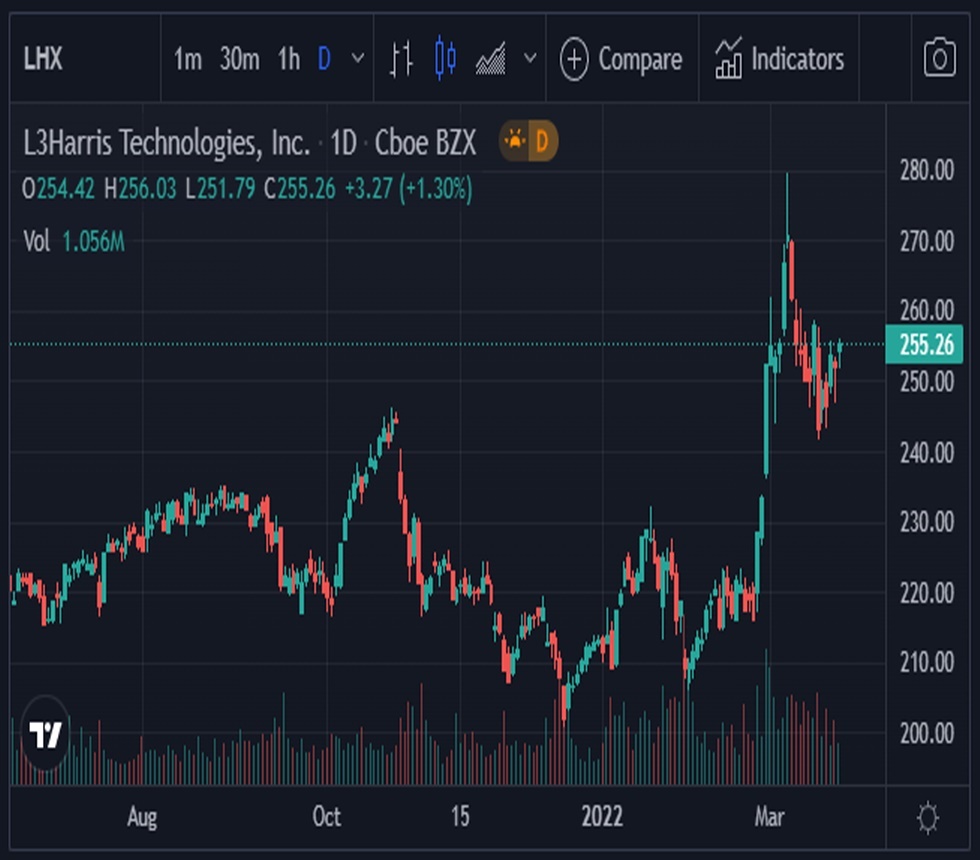Viewport: 980px width, 860px height.
Task: Expand the timeframe interval dropdown
Action: coord(358,59)
